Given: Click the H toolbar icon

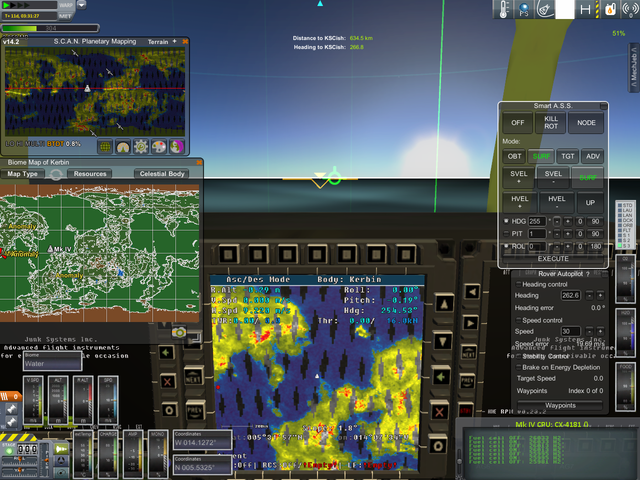Looking at the screenshot, I should (x=586, y=9).
